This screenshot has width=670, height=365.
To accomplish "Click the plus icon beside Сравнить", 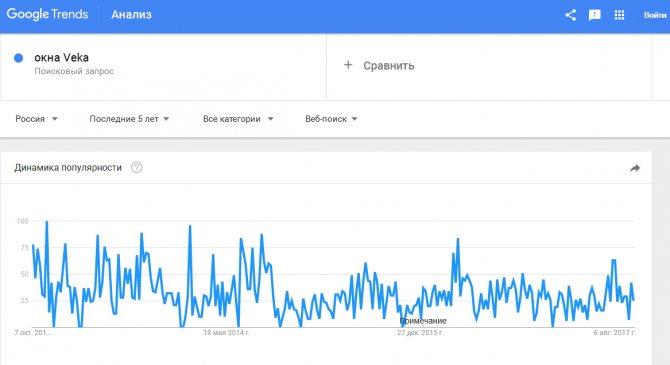I will pos(348,65).
